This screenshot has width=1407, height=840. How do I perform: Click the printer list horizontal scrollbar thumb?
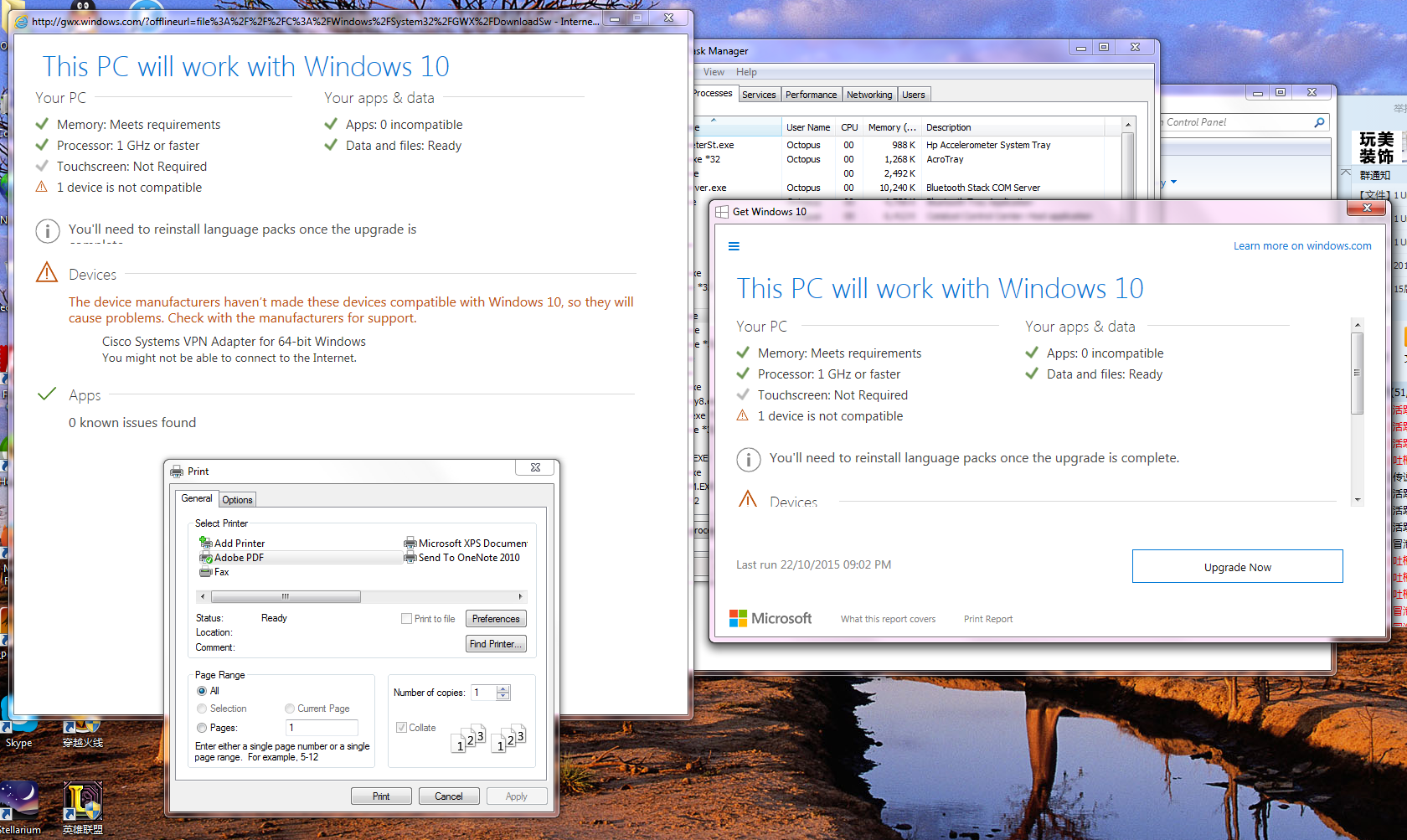pos(286,597)
